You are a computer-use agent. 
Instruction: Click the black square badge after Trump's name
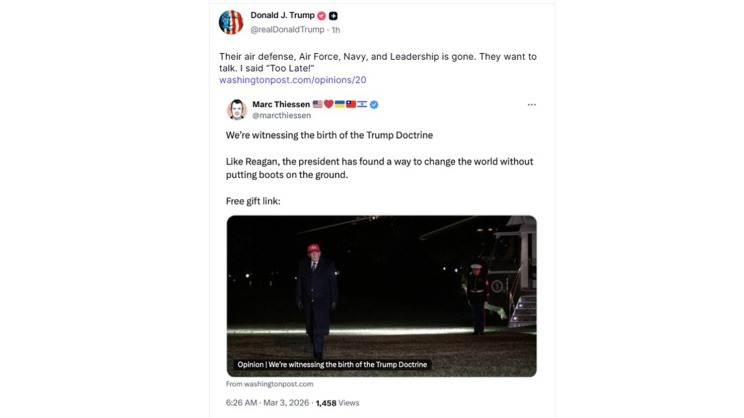pos(333,16)
